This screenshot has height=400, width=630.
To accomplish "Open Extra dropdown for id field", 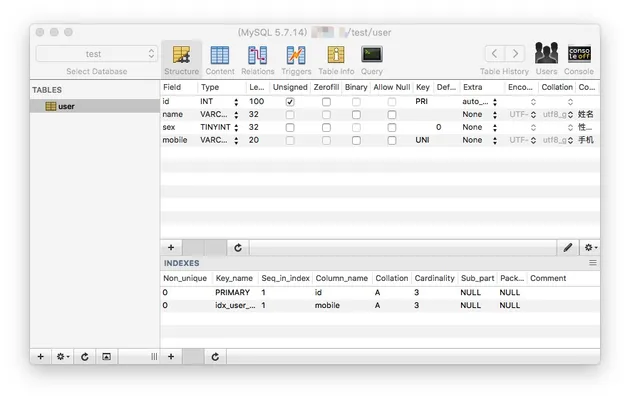I will 495,102.
